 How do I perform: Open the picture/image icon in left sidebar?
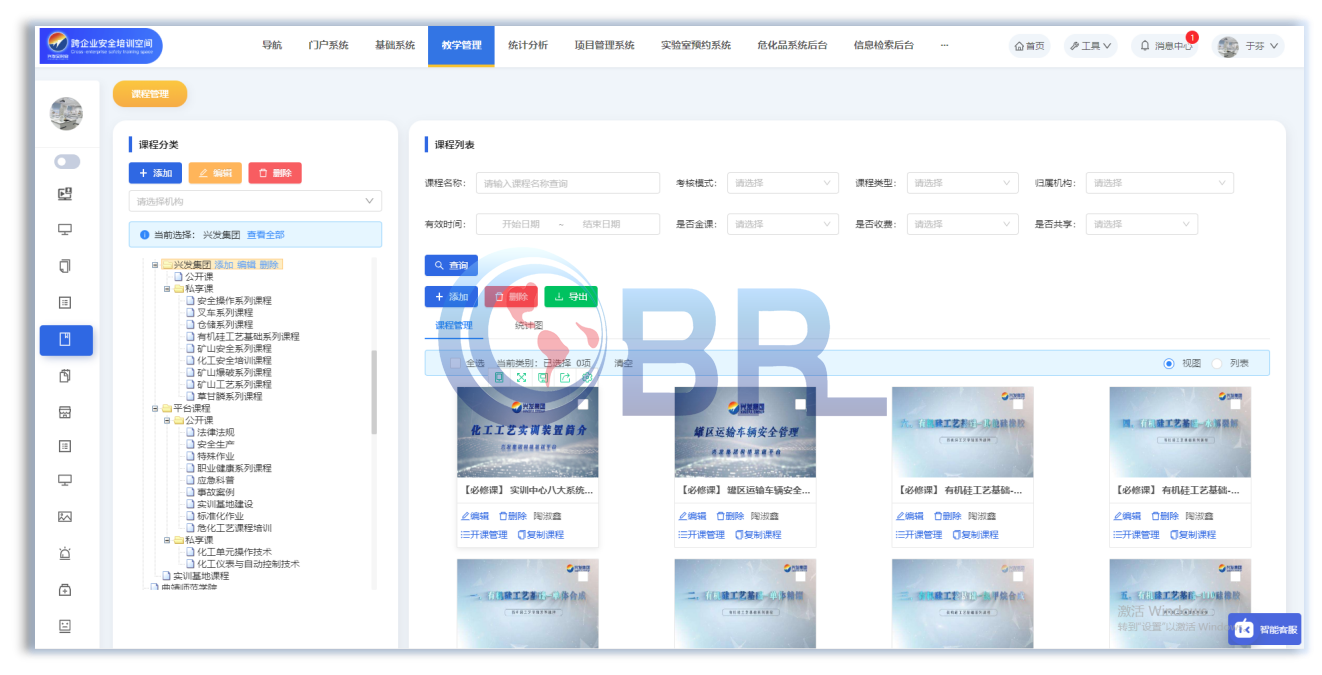click(x=65, y=517)
